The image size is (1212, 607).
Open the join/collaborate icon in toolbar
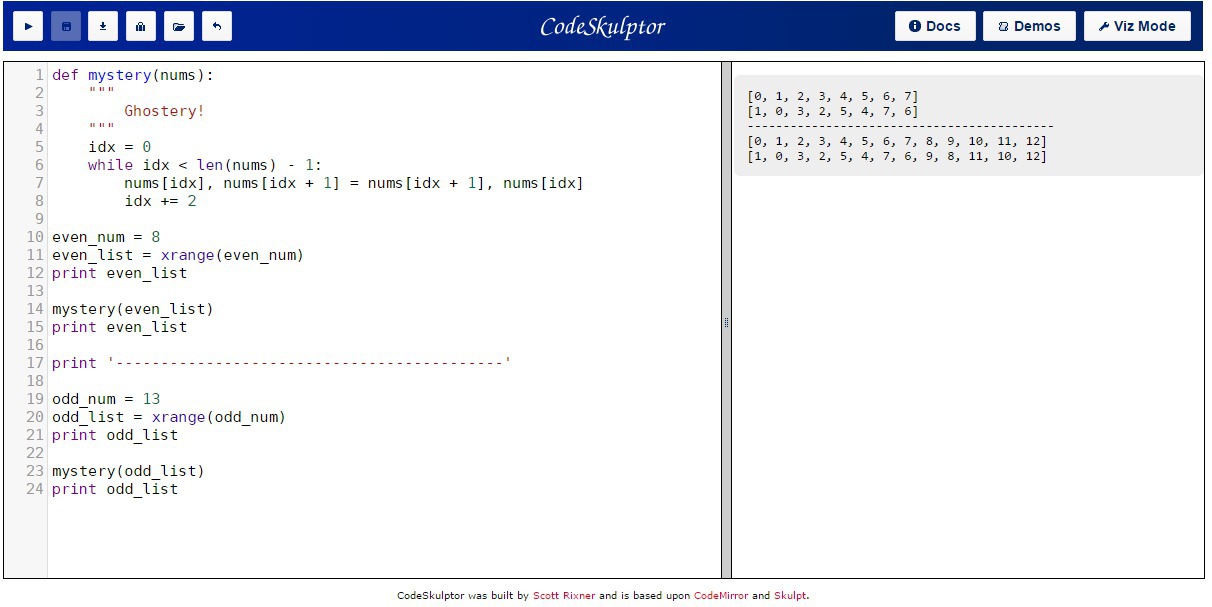(141, 26)
